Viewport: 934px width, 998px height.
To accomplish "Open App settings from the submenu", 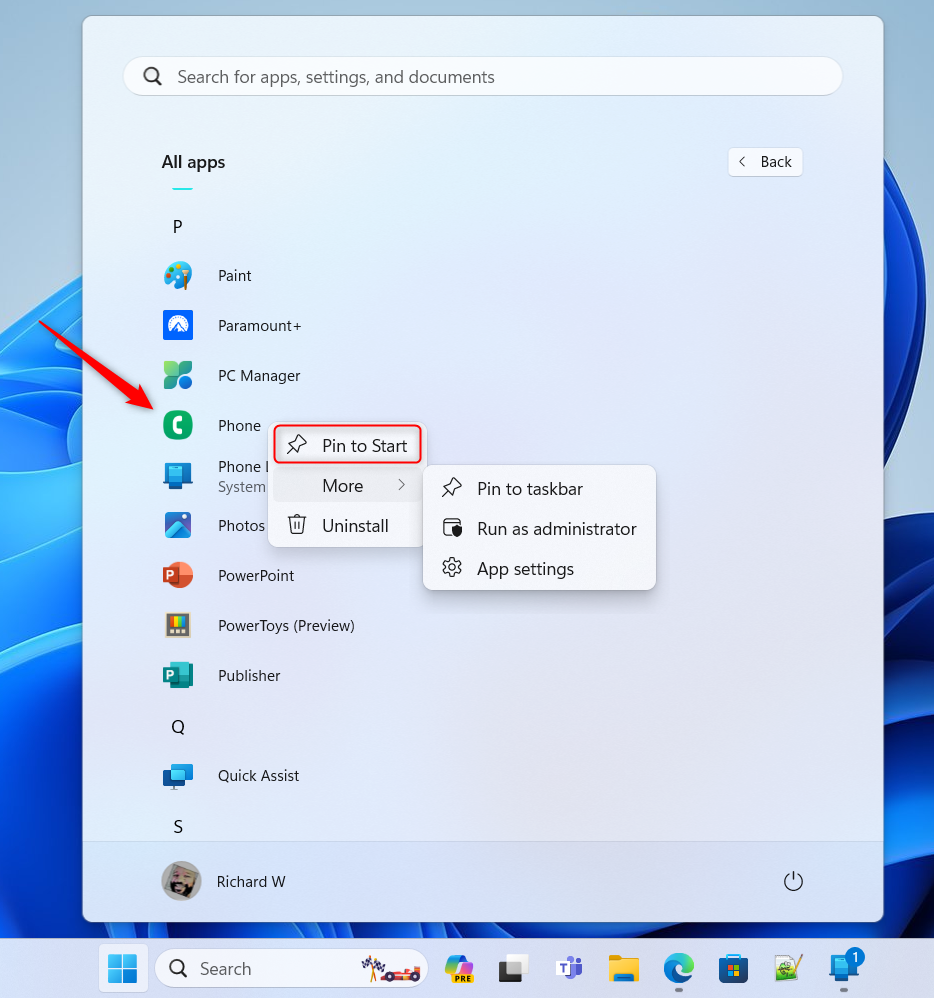I will coord(539,569).
